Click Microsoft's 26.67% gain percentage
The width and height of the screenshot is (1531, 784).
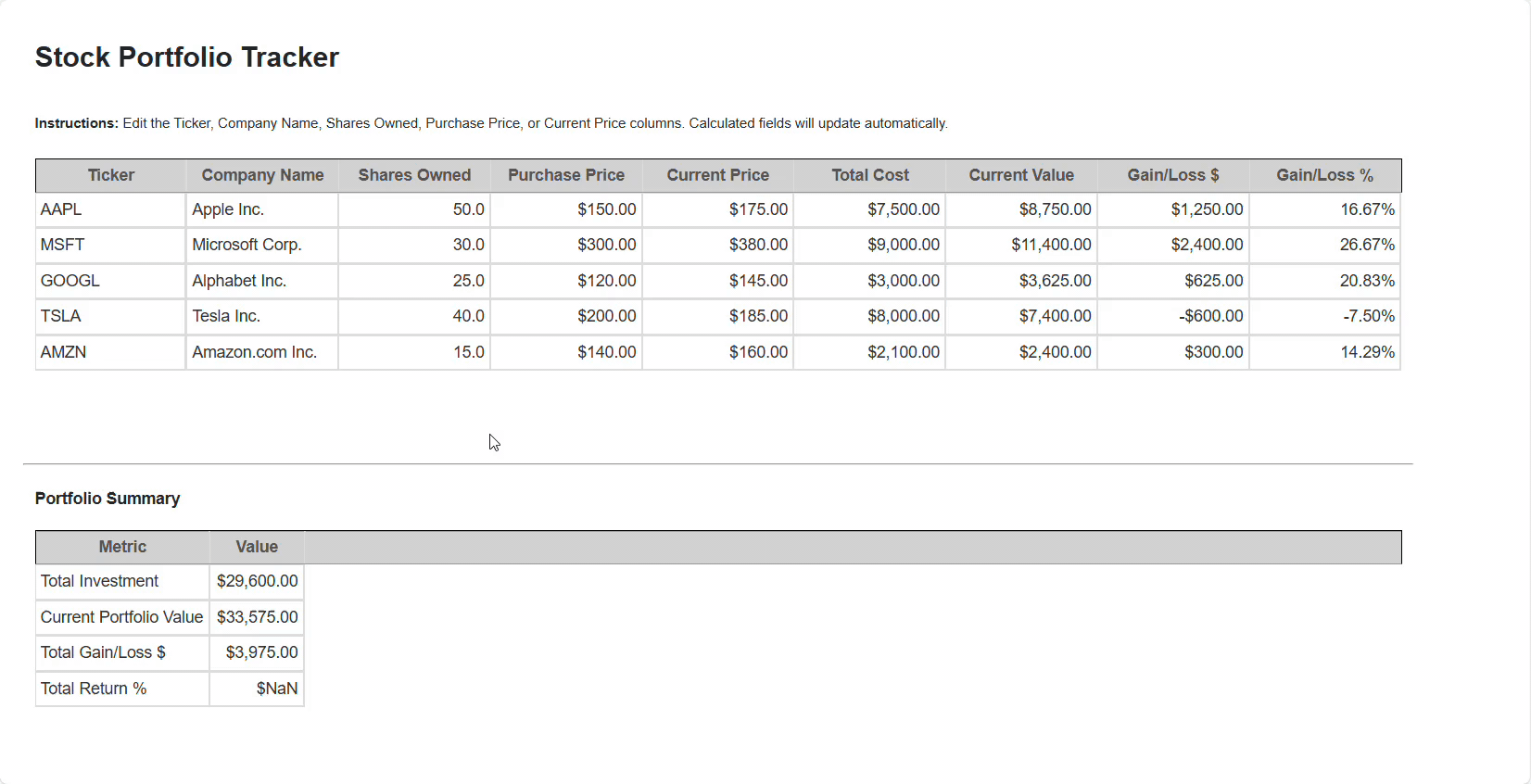(x=1325, y=246)
